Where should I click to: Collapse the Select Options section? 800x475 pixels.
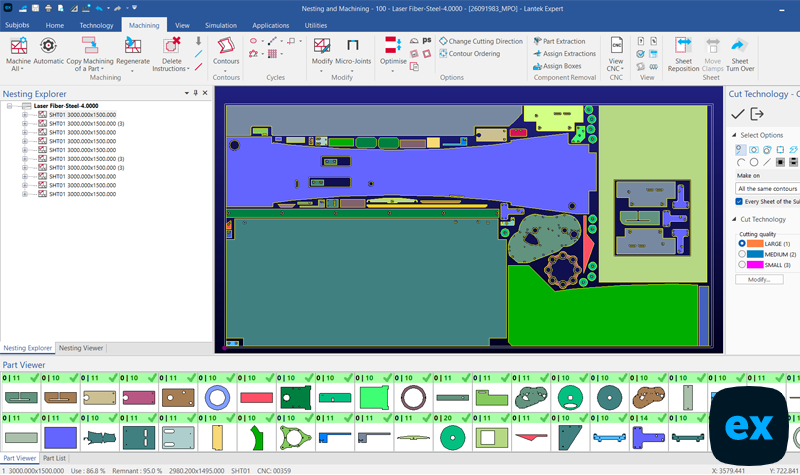pos(734,135)
